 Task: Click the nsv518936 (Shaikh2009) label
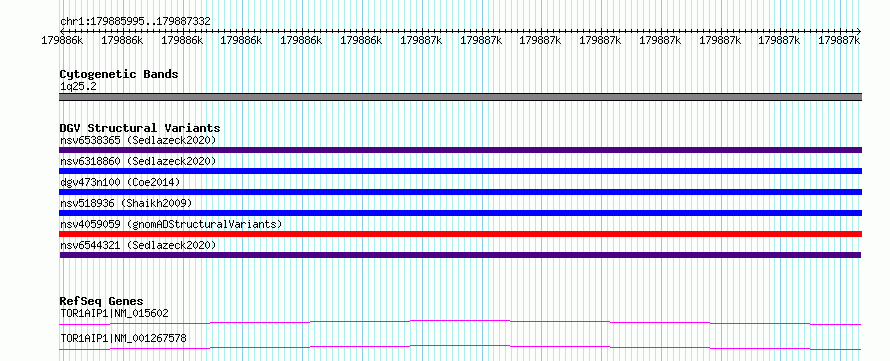point(126,203)
